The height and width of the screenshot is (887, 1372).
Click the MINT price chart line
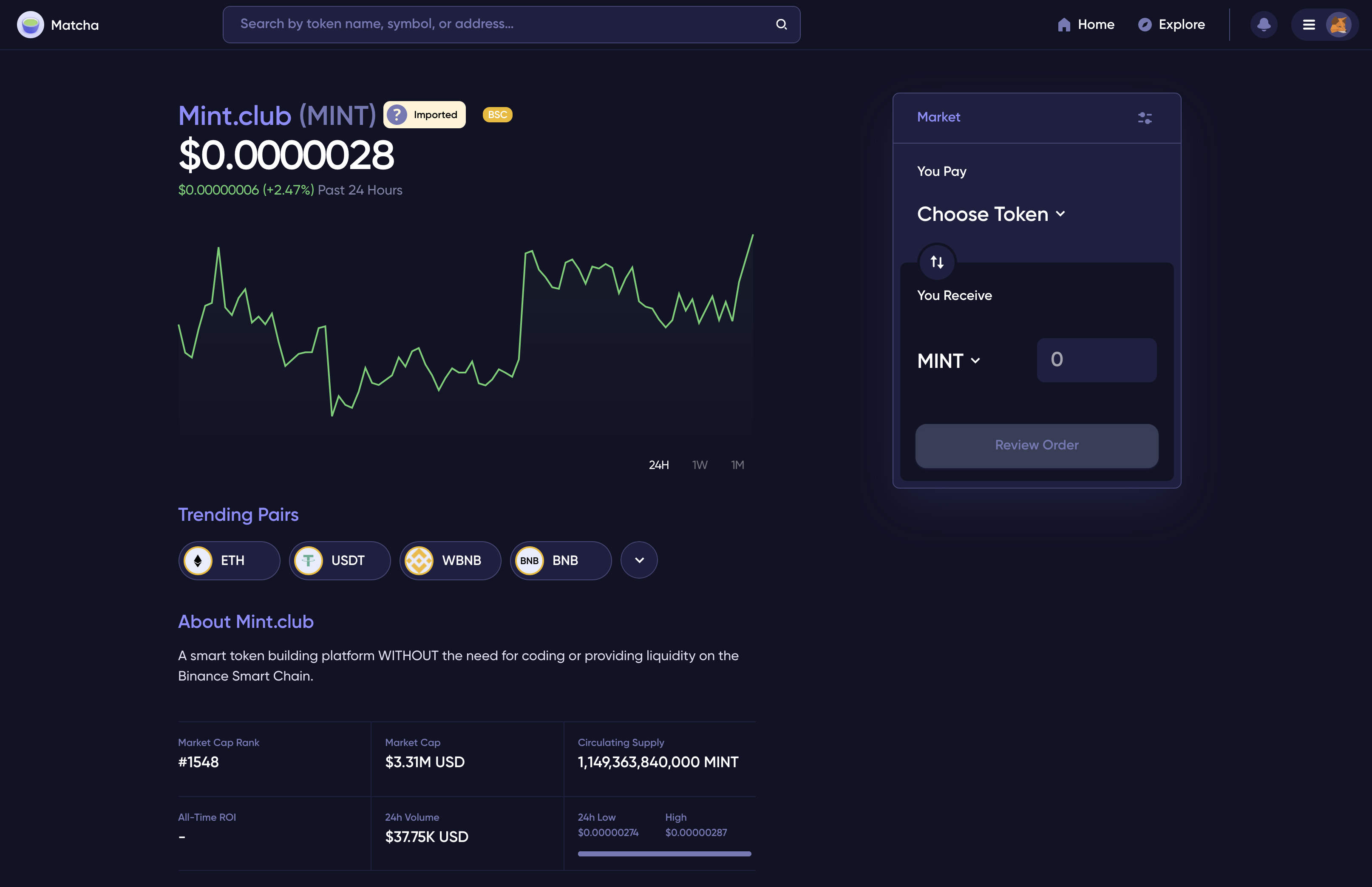[465, 325]
